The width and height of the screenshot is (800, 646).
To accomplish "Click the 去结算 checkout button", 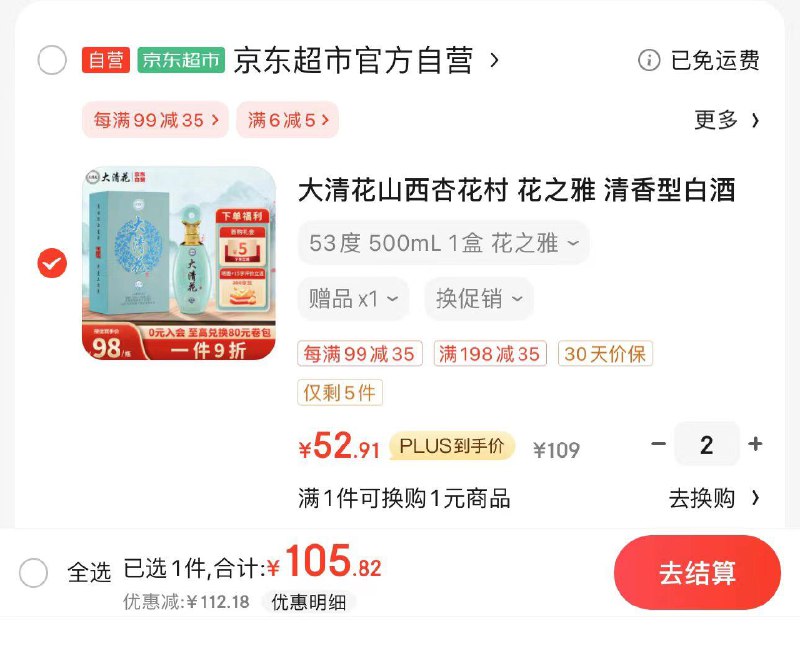I will point(697,573).
